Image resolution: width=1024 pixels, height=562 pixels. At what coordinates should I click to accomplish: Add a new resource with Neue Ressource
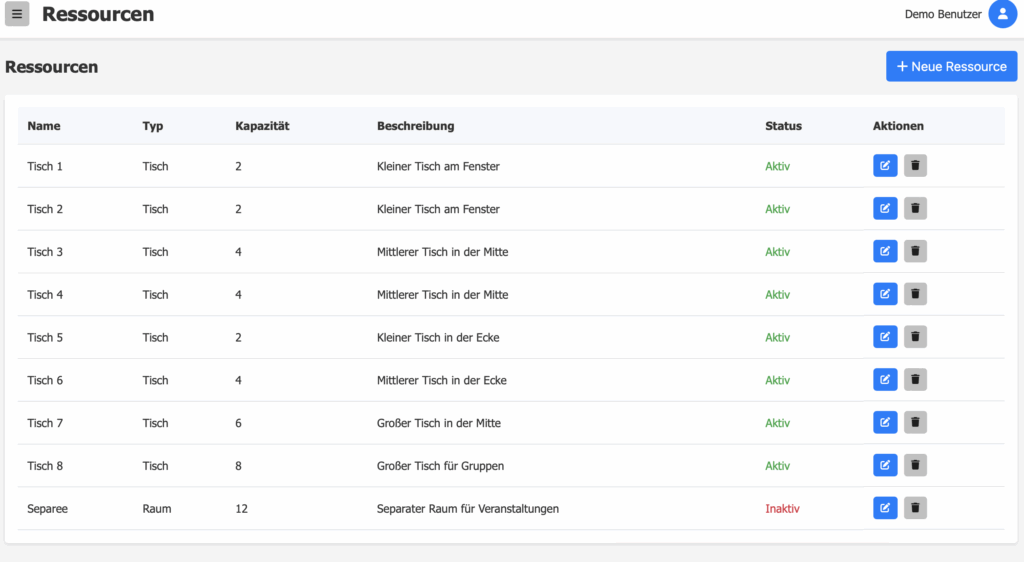point(952,67)
